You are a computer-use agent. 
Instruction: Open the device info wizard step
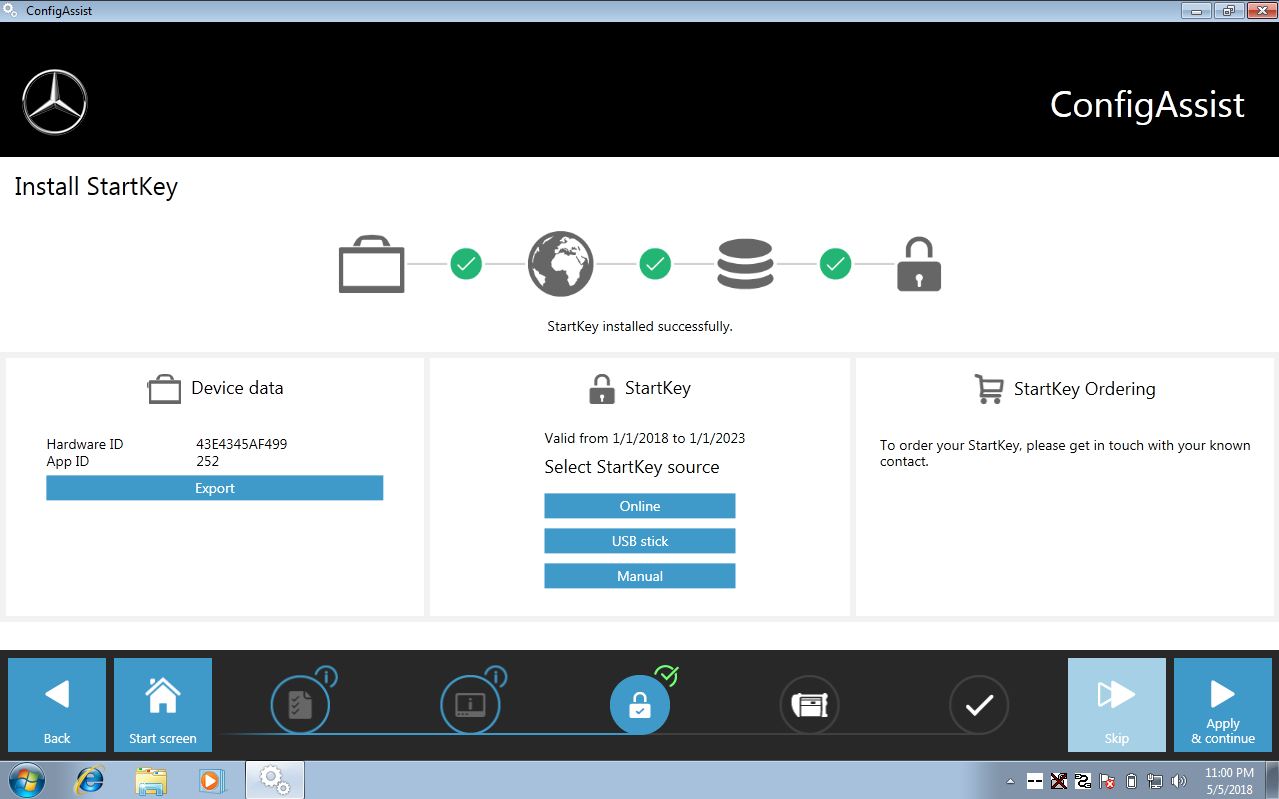tap(470, 705)
